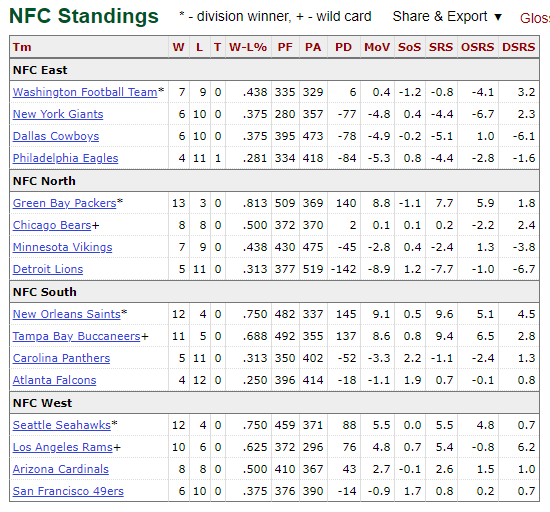Screen dimensions: 550x512
Task: Sort table by PA column header
Action: (x=313, y=47)
